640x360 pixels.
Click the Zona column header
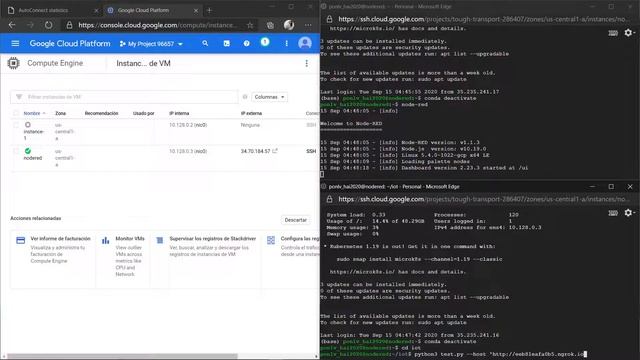click(x=60, y=113)
